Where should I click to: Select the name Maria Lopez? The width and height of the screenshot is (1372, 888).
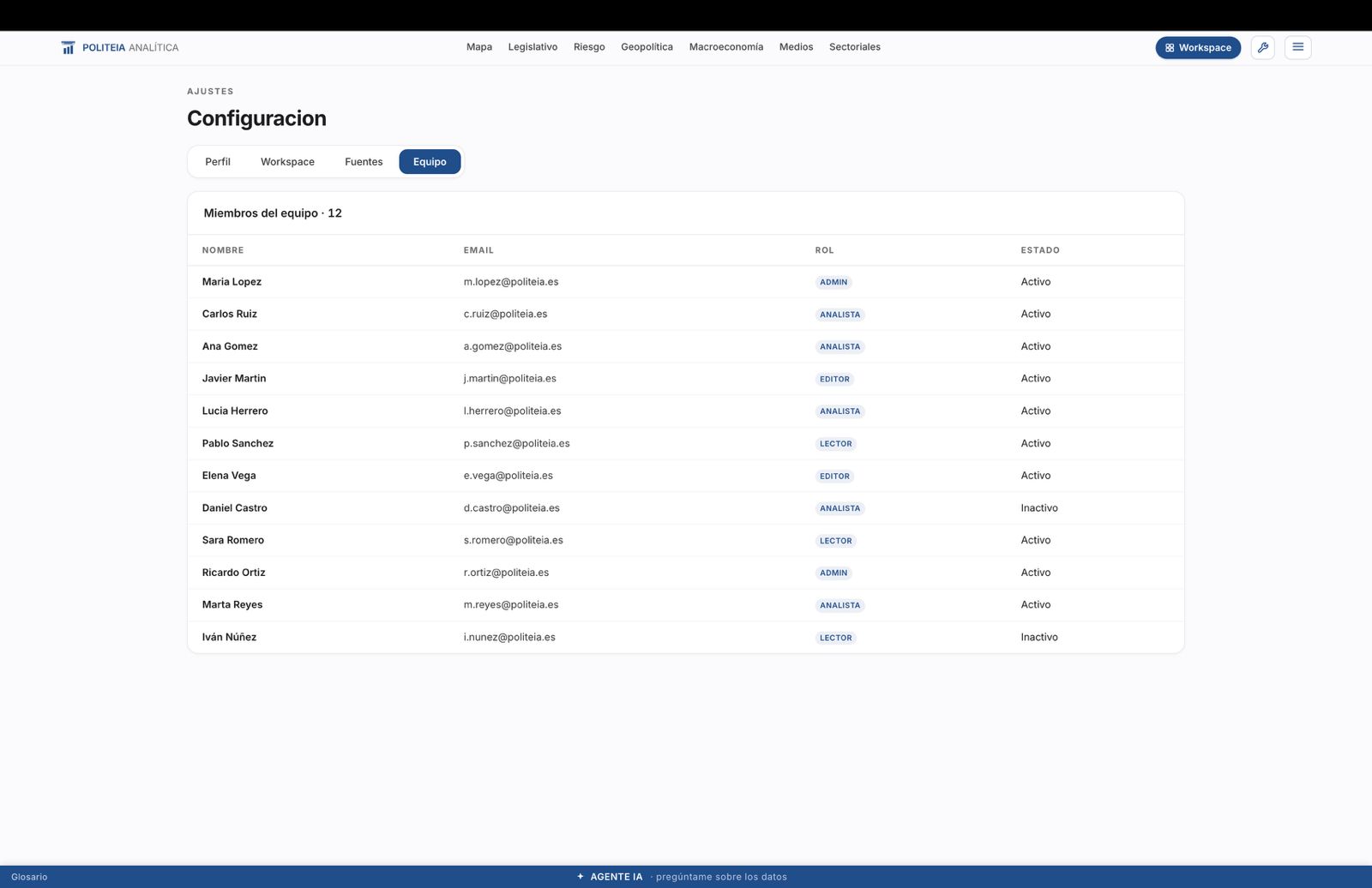[232, 282]
